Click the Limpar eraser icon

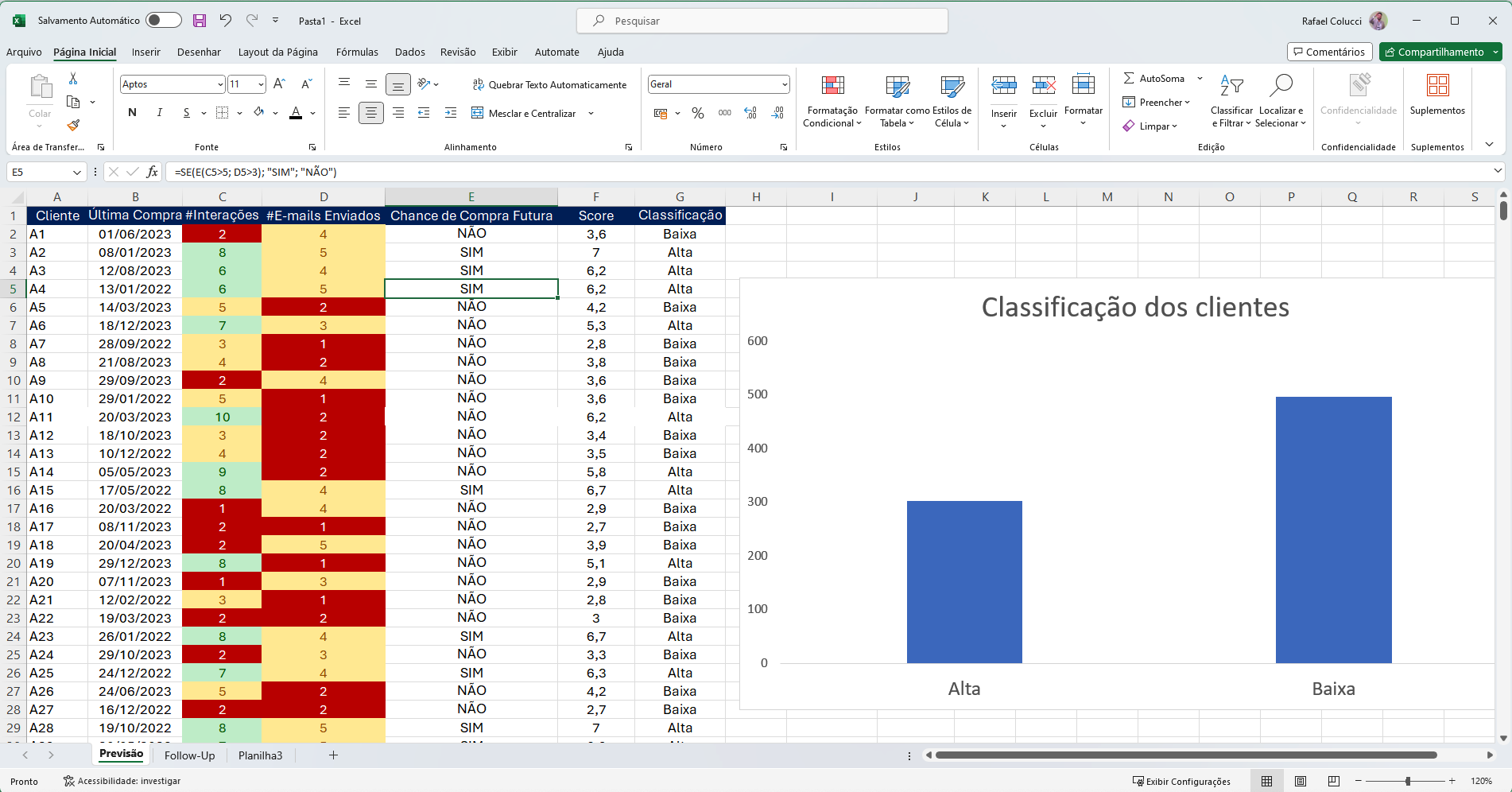(x=1130, y=126)
